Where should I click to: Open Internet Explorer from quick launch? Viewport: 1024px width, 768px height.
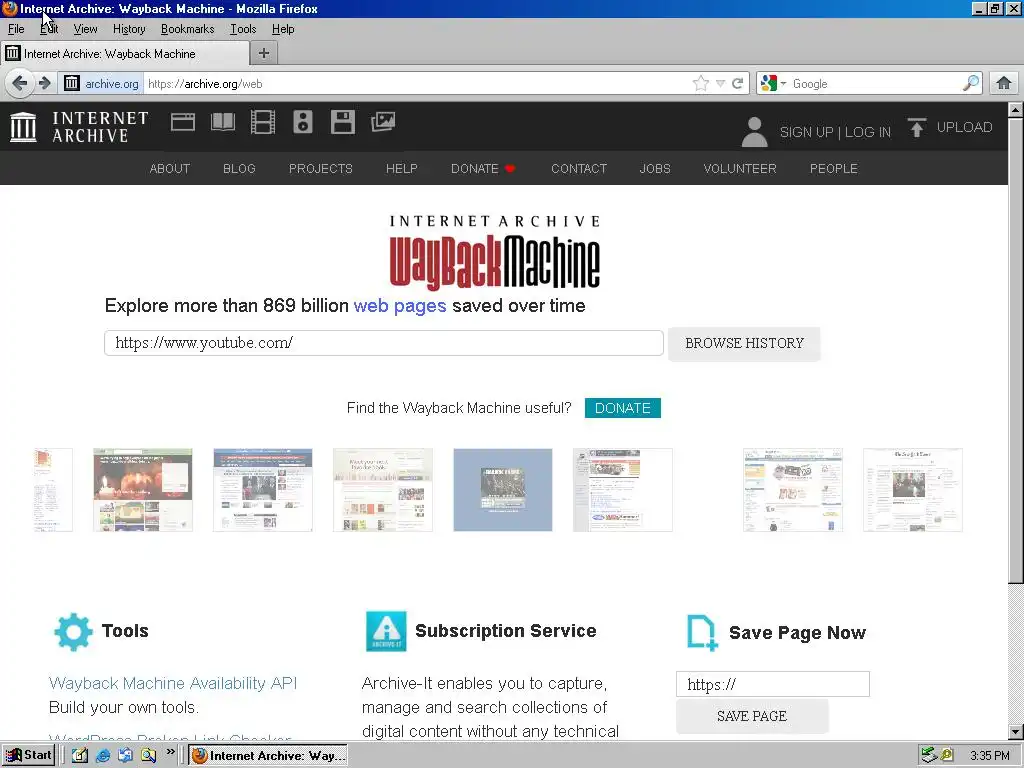pyautogui.click(x=103, y=756)
